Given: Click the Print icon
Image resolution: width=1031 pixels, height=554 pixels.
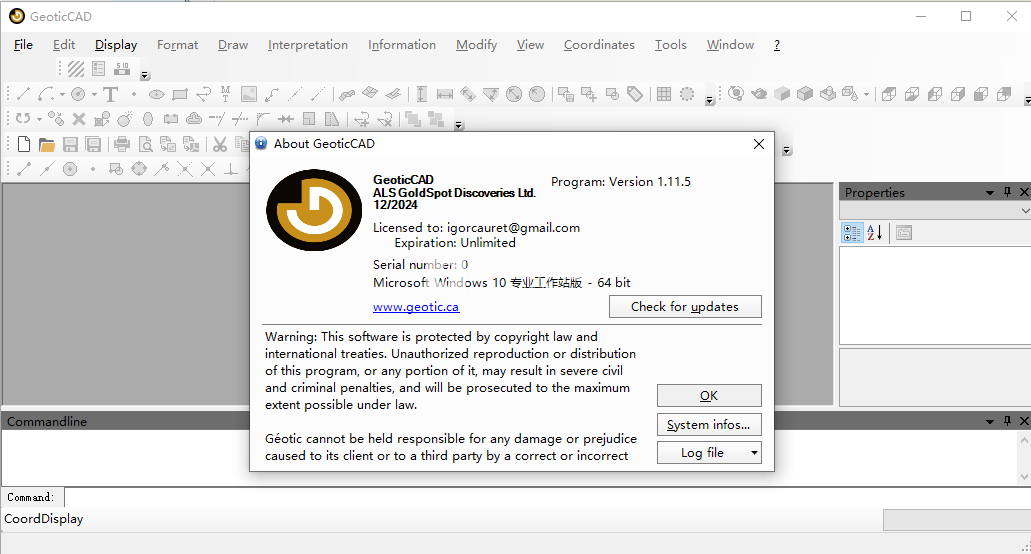Looking at the screenshot, I should click(122, 144).
